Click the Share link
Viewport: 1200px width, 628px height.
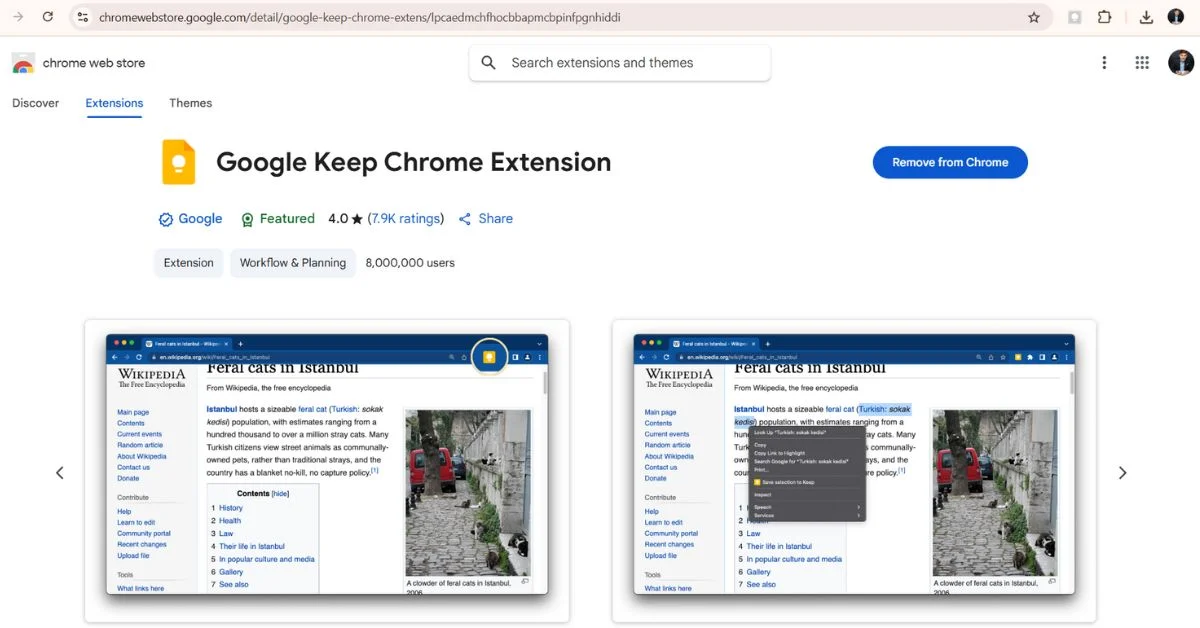pyautogui.click(x=495, y=219)
